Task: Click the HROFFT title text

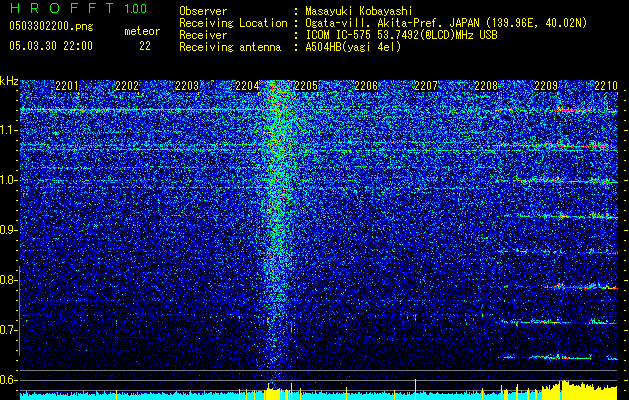Action: (62, 8)
